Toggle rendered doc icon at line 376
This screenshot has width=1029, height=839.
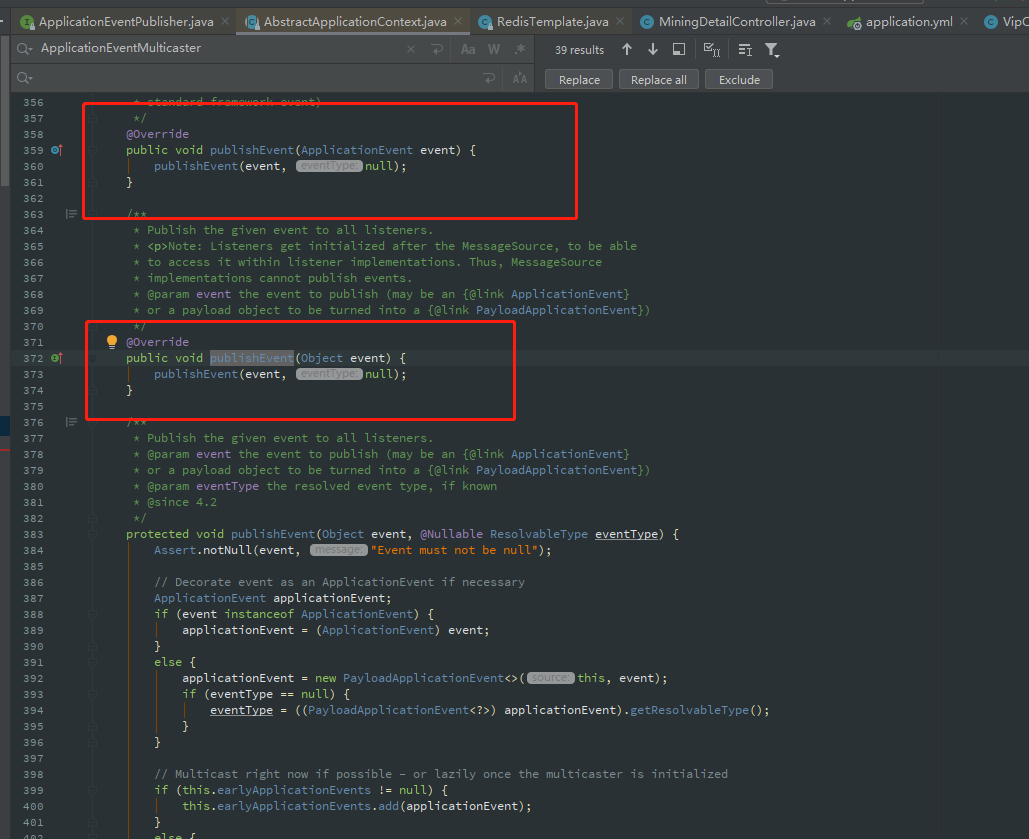pos(72,422)
